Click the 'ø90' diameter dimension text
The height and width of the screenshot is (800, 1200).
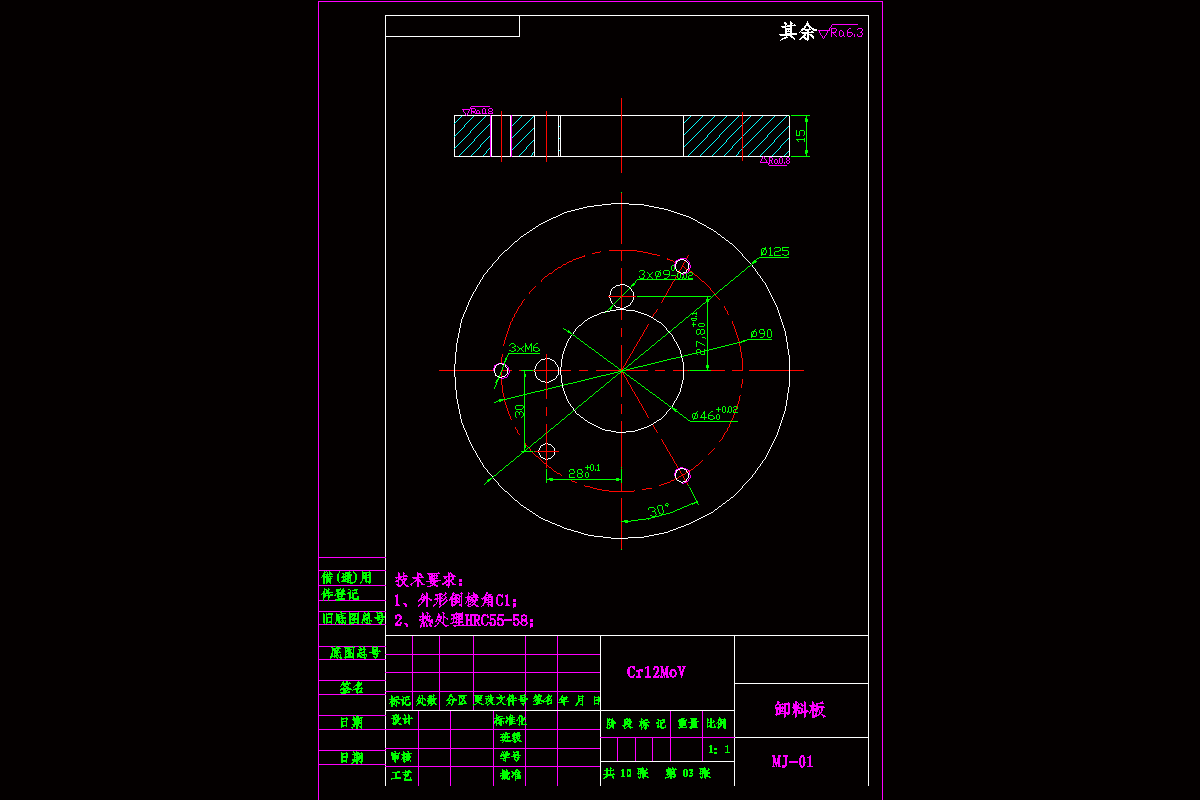[x=761, y=334]
